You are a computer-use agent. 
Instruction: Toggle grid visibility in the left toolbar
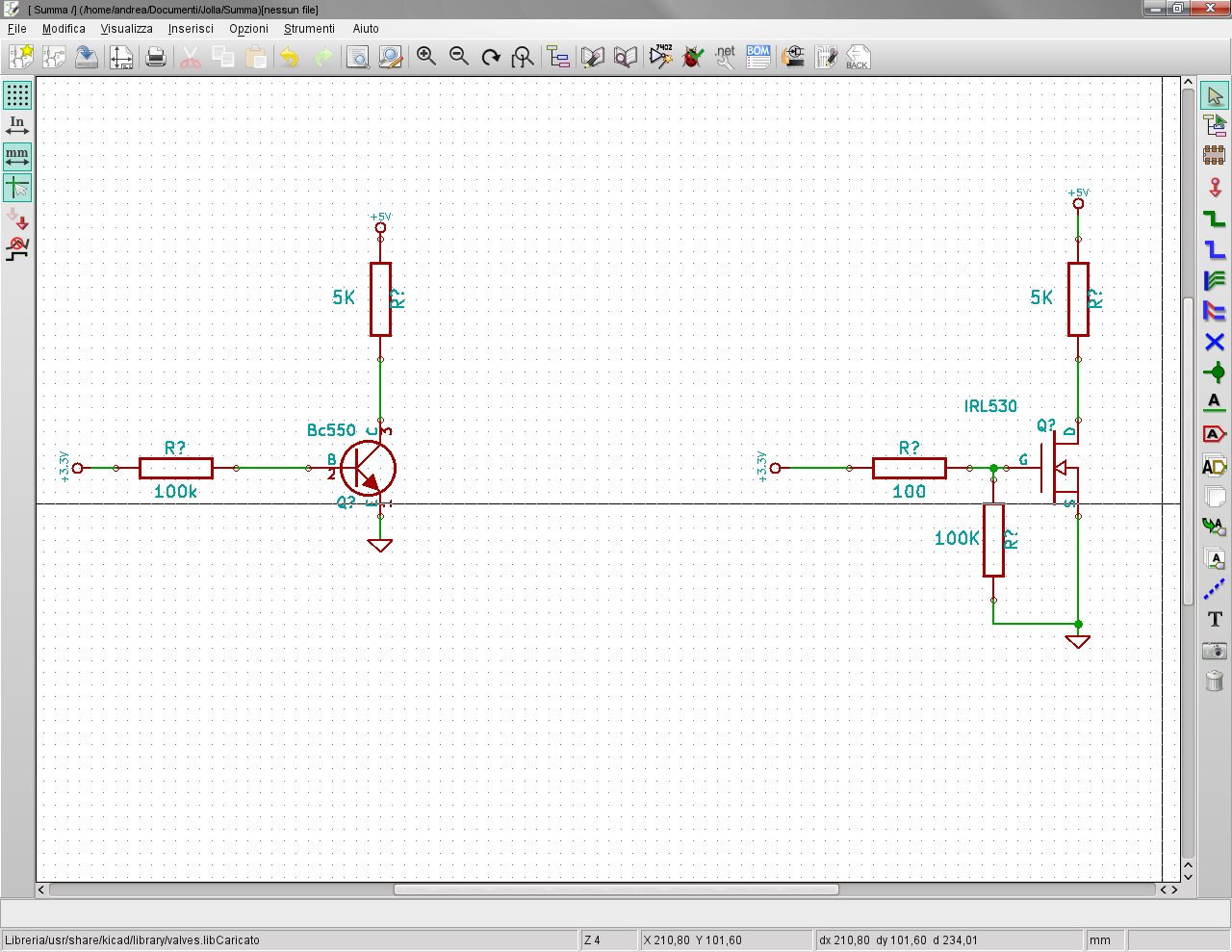tap(16, 95)
